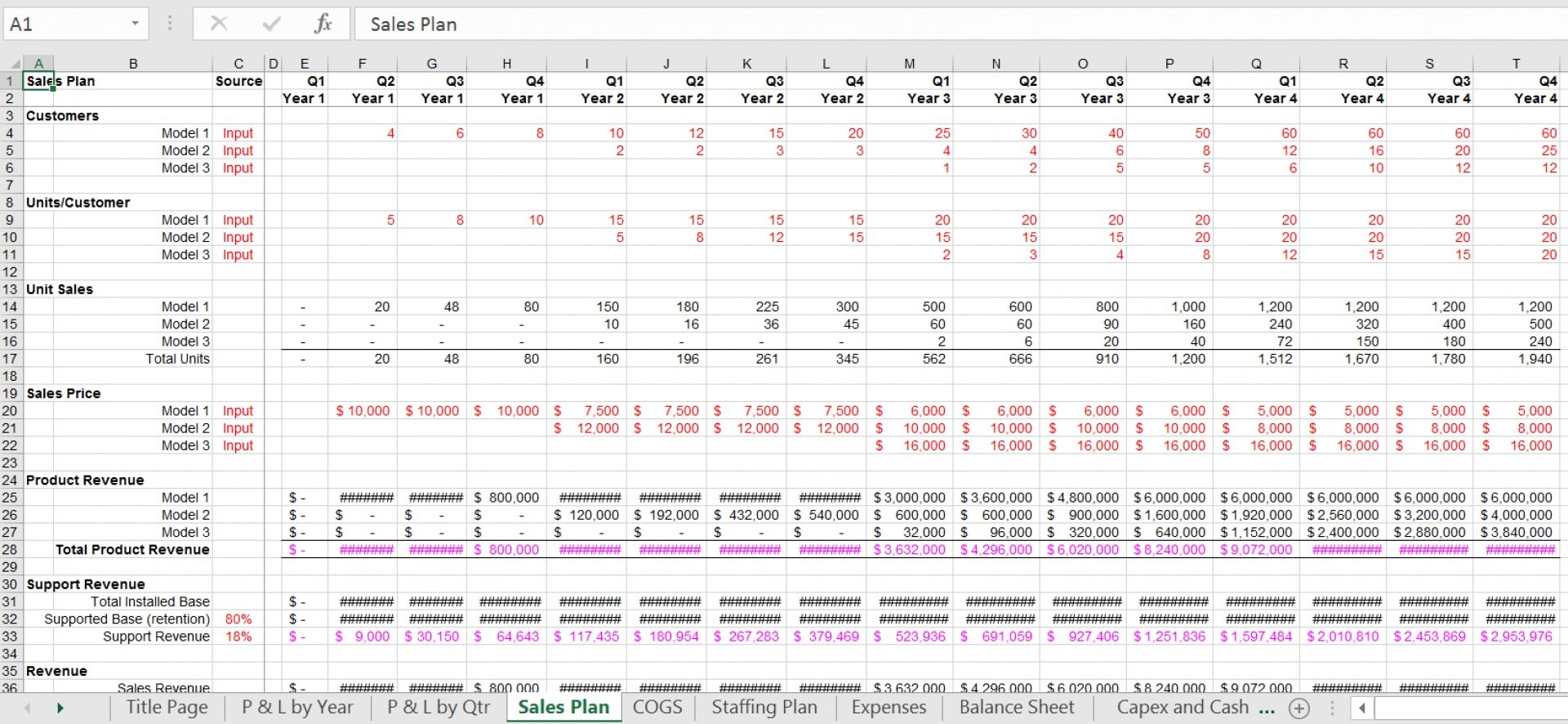Viewport: 1568px width, 724px height.
Task: Click the formula bar text Sales Plan
Action: (413, 25)
